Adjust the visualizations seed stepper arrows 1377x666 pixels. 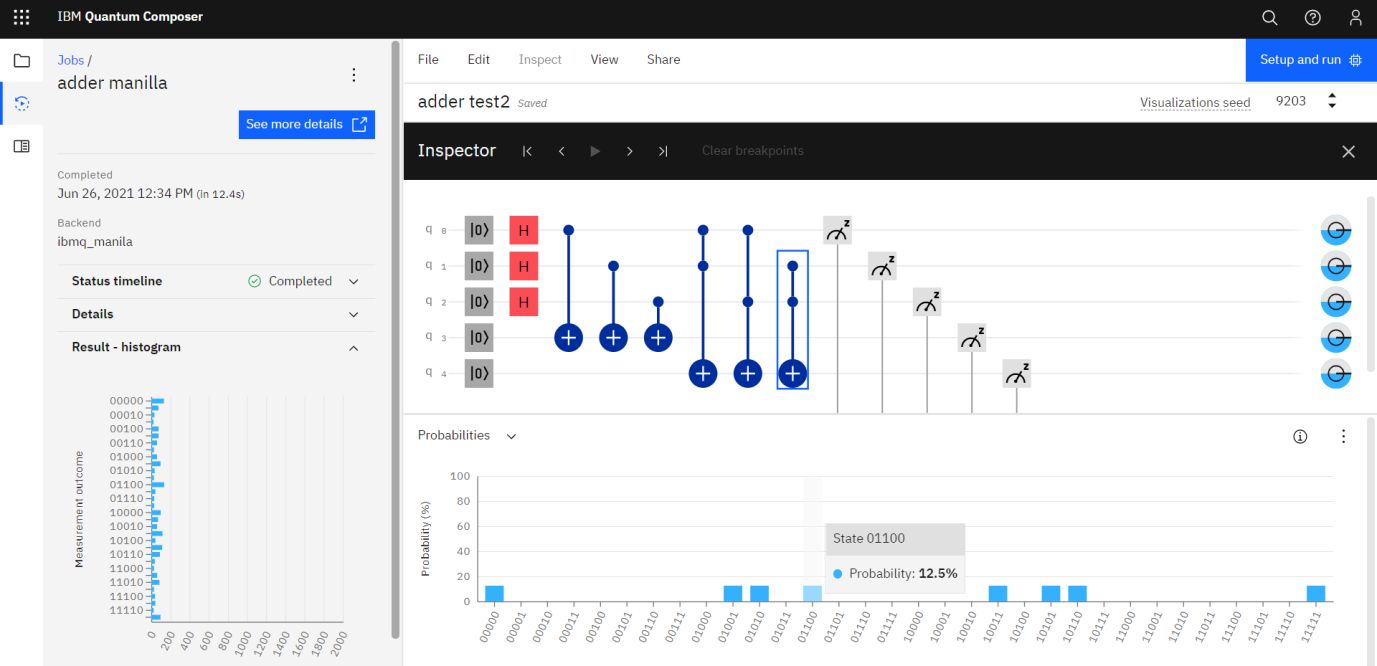[x=1332, y=101]
